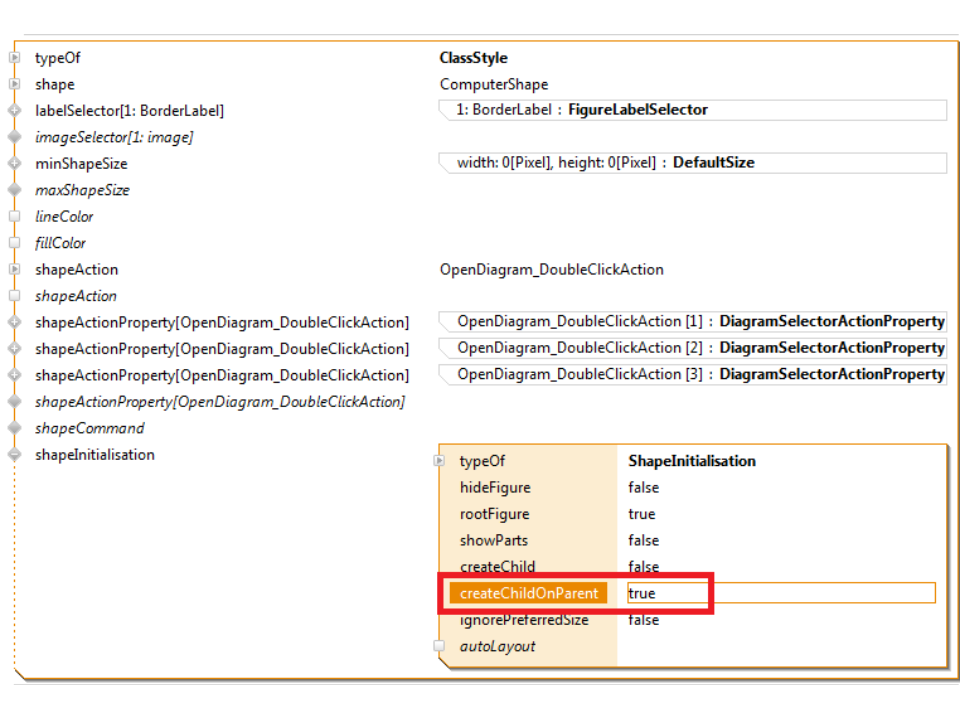
Task: Click the ComputerShape value
Action: pos(494,85)
